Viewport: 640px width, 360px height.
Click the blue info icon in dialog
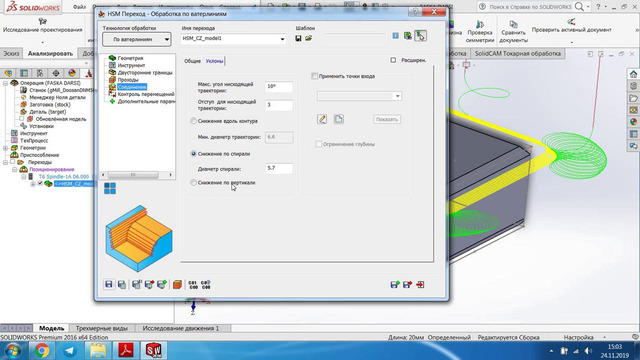click(x=395, y=36)
